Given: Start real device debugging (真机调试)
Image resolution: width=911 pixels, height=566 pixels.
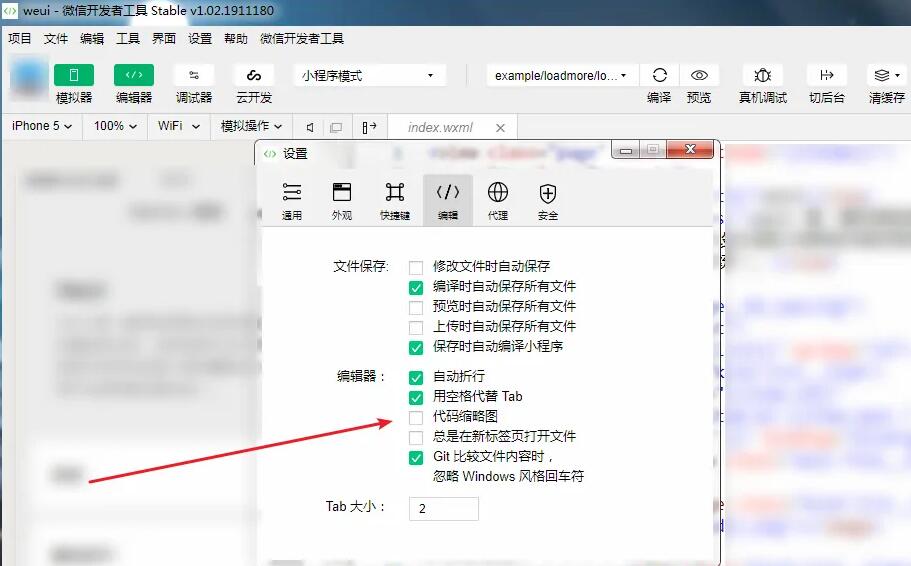Looking at the screenshot, I should coord(762,76).
